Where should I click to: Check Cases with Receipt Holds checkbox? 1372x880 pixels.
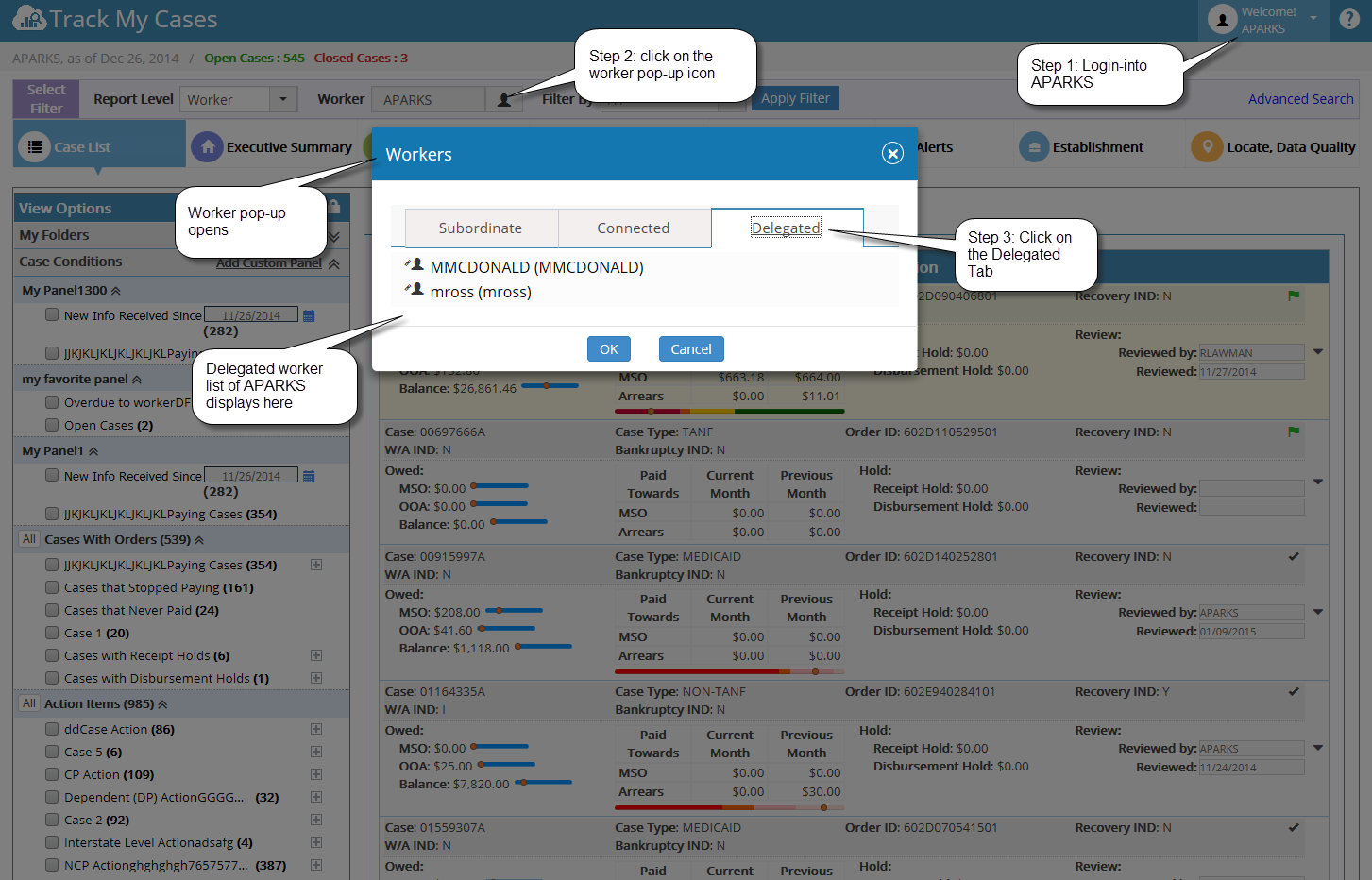click(52, 655)
